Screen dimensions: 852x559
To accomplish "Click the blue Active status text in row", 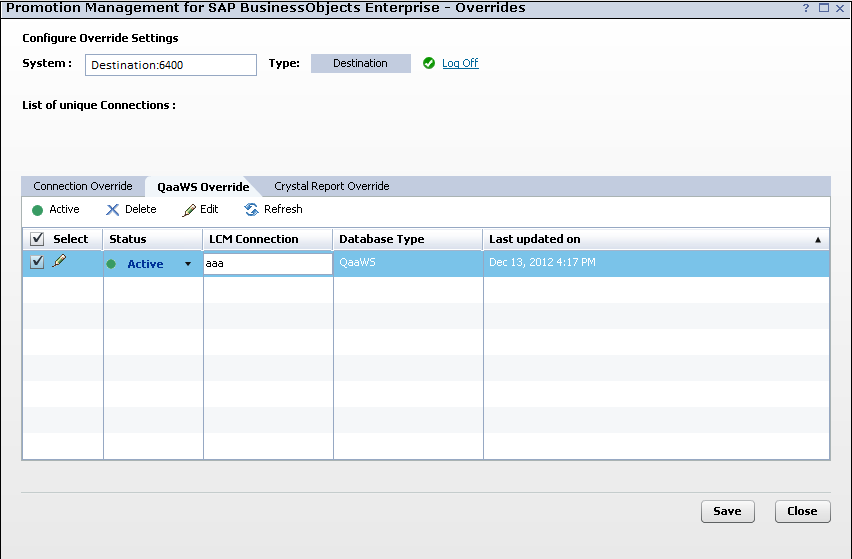I will pyautogui.click(x=145, y=264).
